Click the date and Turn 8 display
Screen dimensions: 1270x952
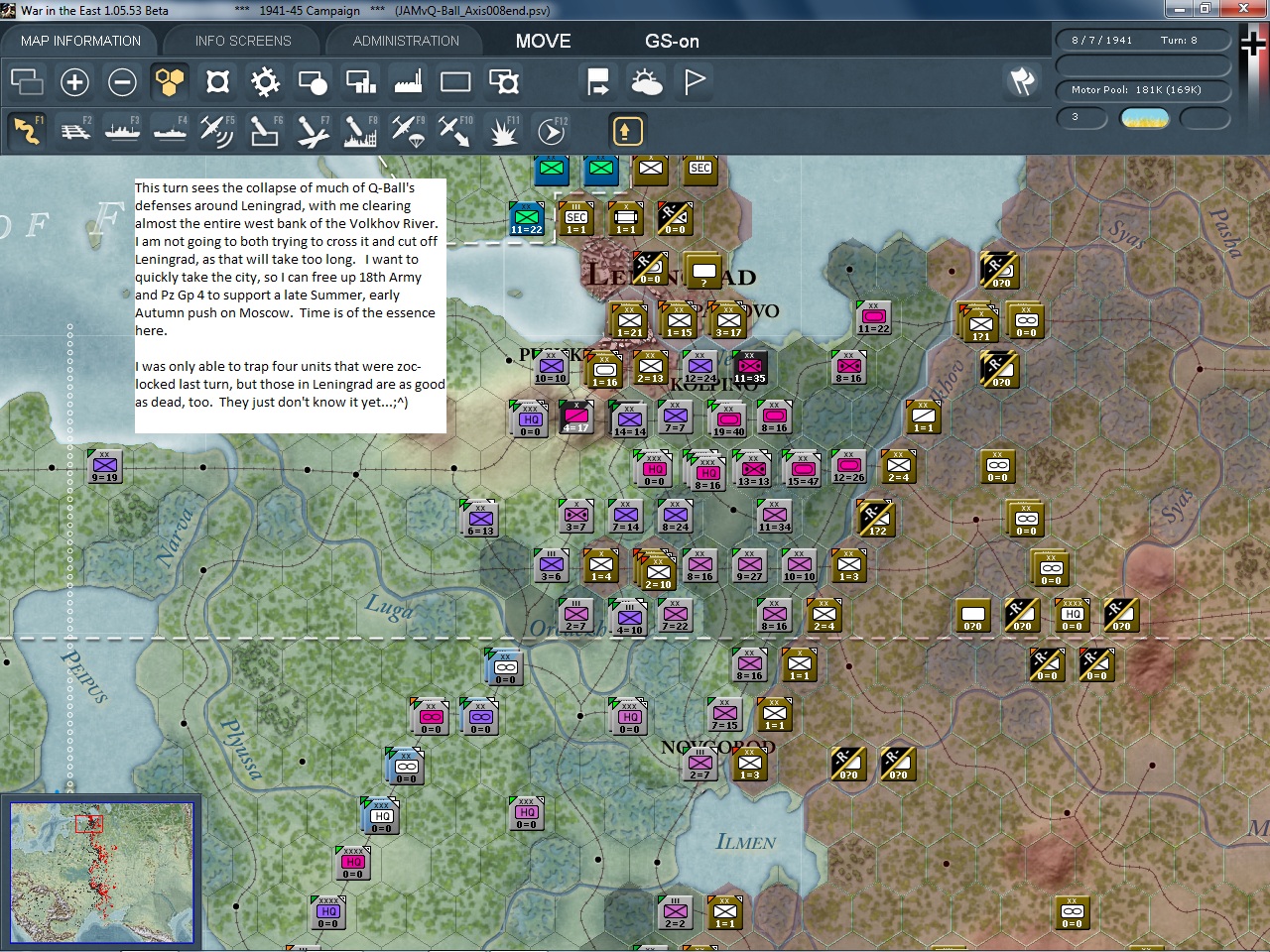click(1141, 41)
